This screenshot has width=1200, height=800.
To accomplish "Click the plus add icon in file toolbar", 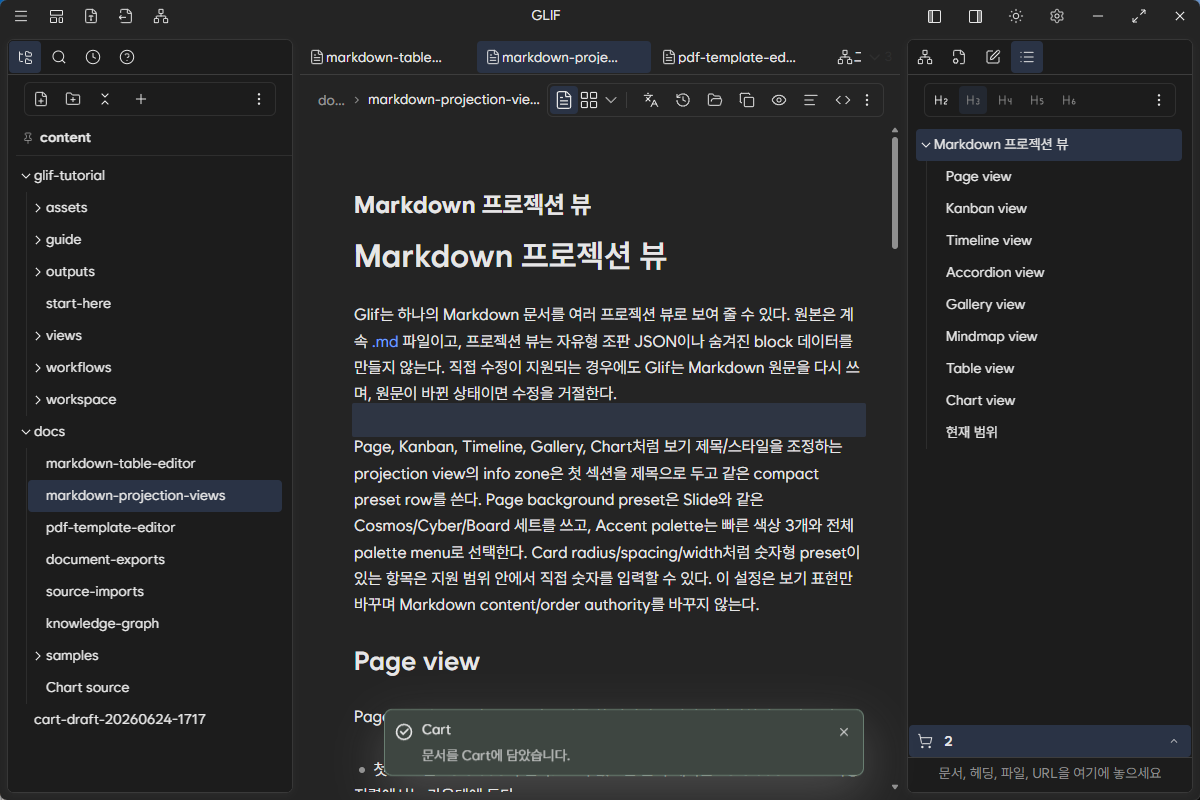I will pos(141,99).
